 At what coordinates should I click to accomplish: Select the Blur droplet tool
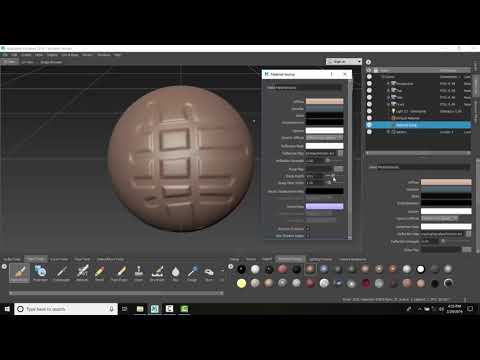click(x=176, y=272)
